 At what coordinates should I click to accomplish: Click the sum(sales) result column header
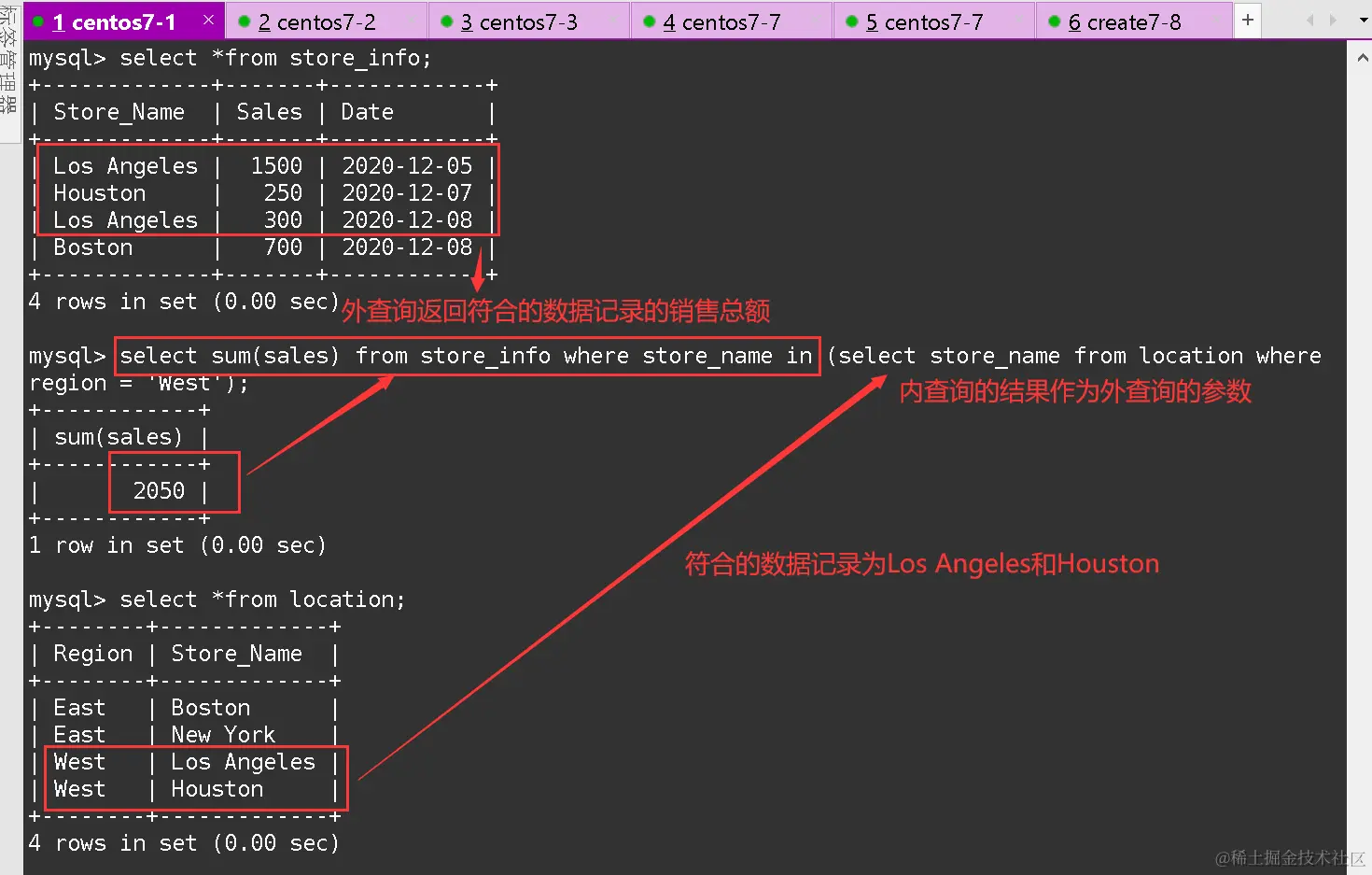(x=119, y=437)
